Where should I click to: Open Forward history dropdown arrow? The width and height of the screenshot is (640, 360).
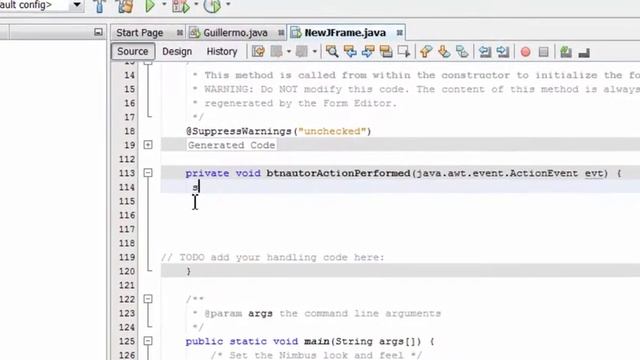[x=314, y=52]
